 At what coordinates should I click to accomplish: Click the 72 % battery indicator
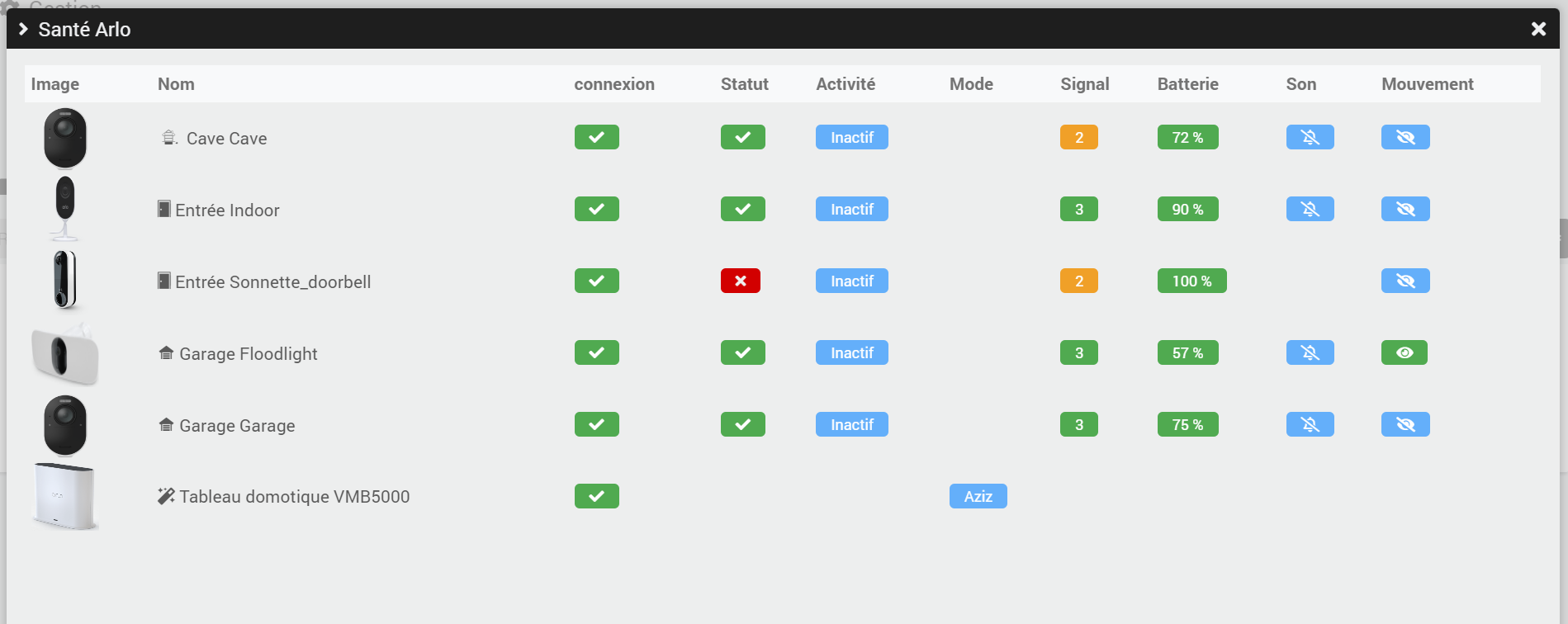pyautogui.click(x=1187, y=137)
